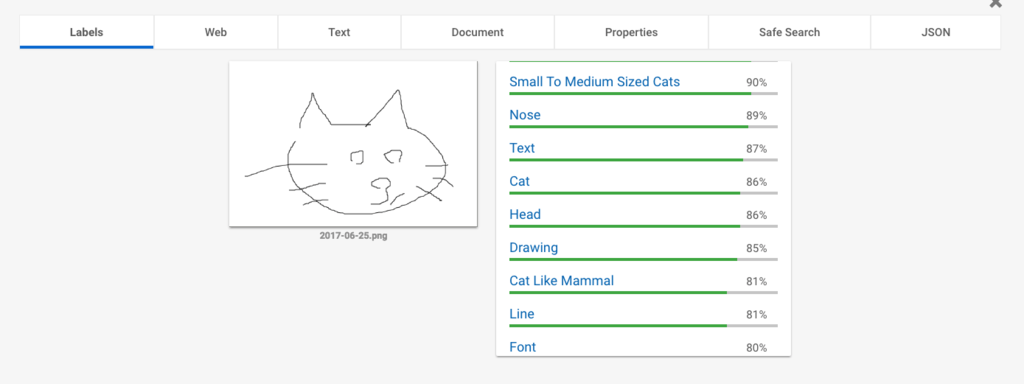1024x384 pixels.
Task: Close the results panel with the X
Action: coord(995,3)
